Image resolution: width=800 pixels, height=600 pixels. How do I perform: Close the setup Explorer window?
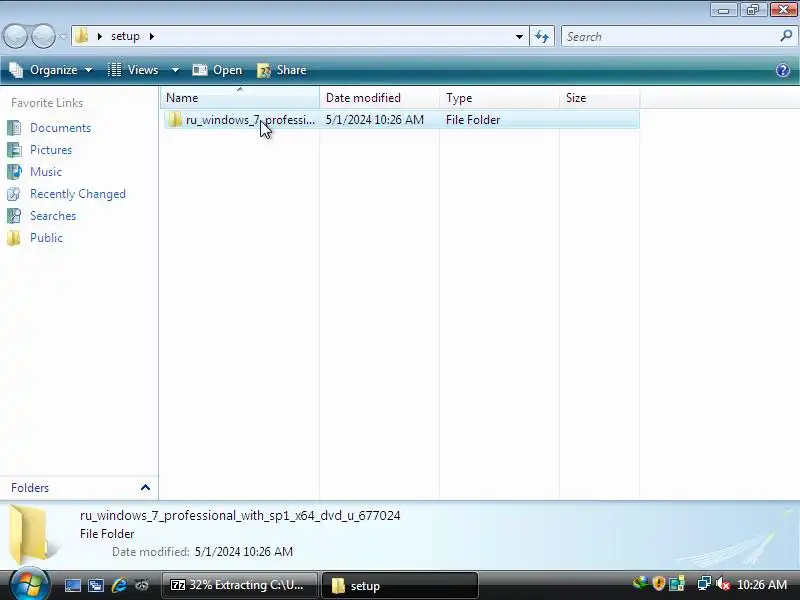[783, 10]
